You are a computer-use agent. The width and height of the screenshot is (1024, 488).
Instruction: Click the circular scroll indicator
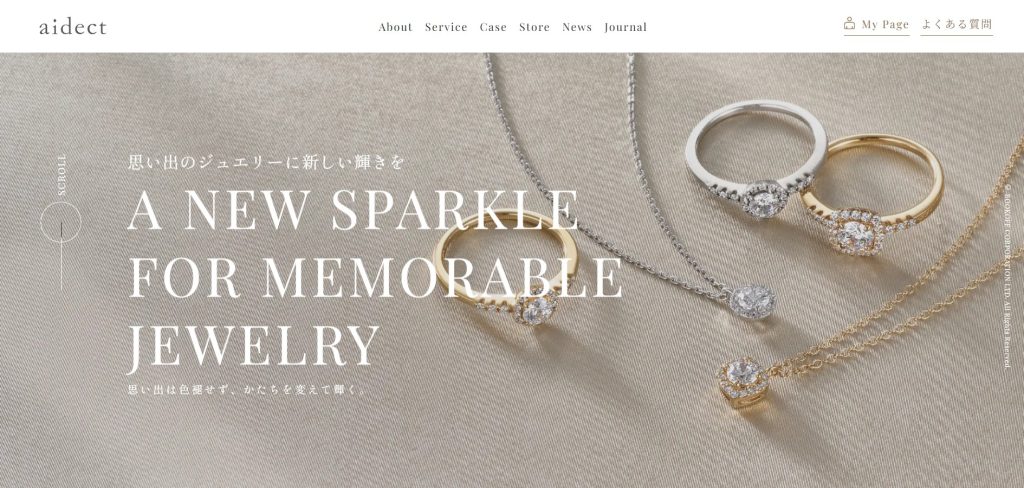click(x=61, y=222)
